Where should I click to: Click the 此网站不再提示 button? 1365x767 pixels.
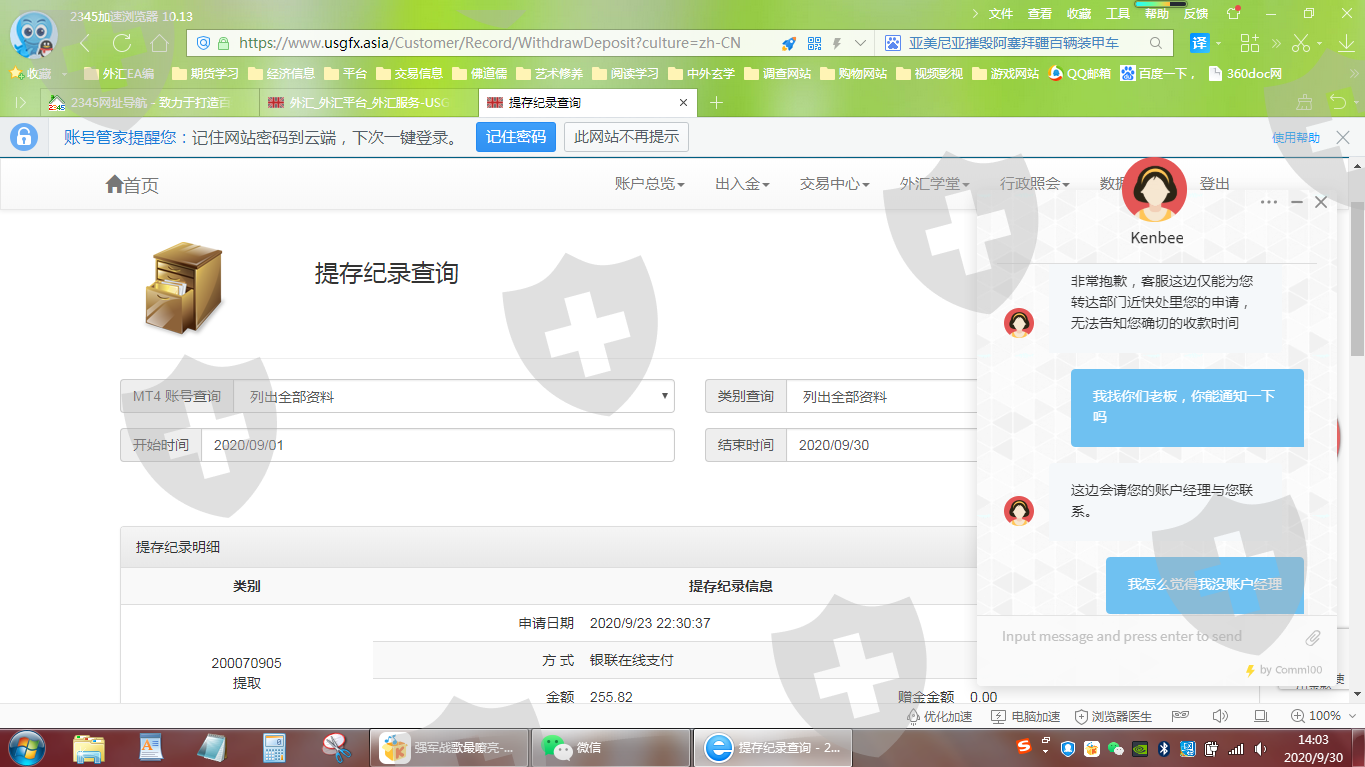626,137
